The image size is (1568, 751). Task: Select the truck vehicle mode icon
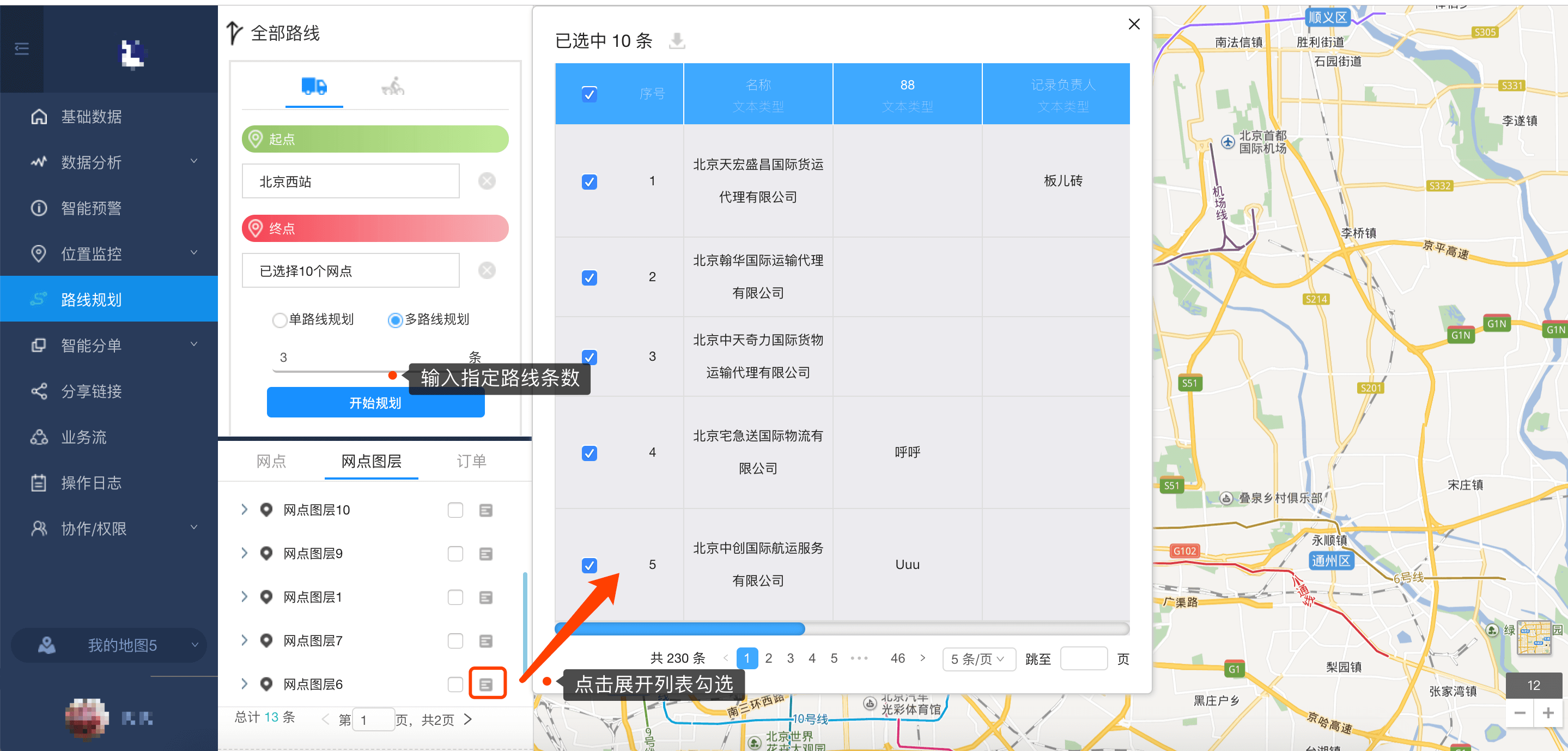[314, 87]
